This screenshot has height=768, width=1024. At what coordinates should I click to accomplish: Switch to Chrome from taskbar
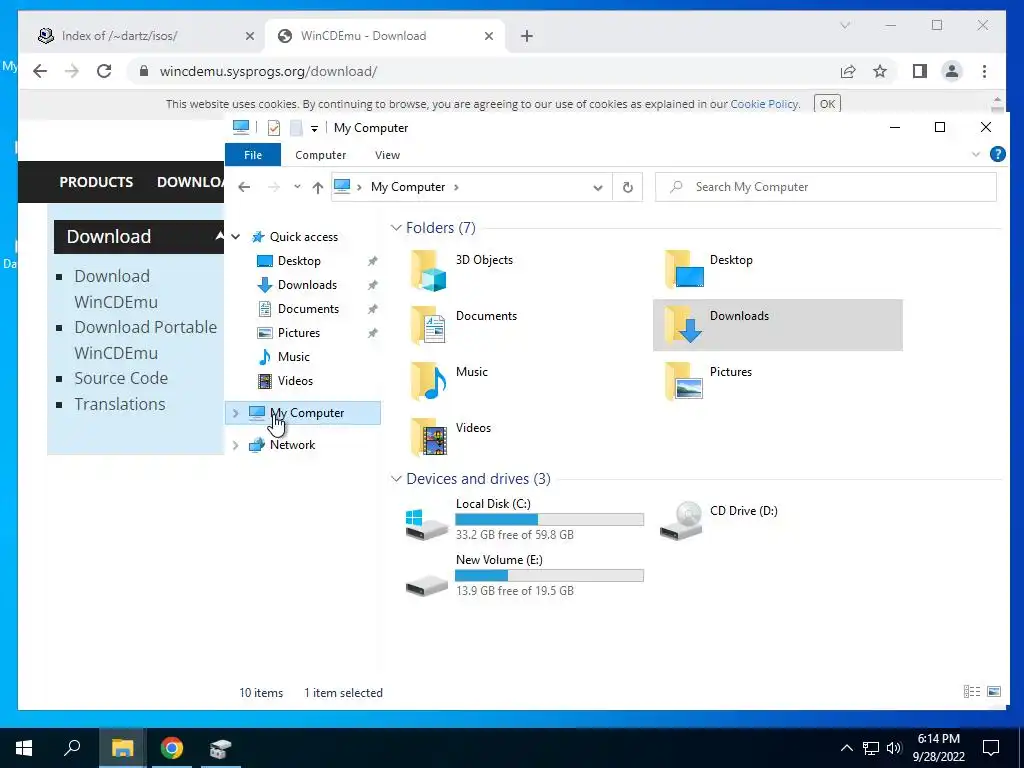point(172,748)
